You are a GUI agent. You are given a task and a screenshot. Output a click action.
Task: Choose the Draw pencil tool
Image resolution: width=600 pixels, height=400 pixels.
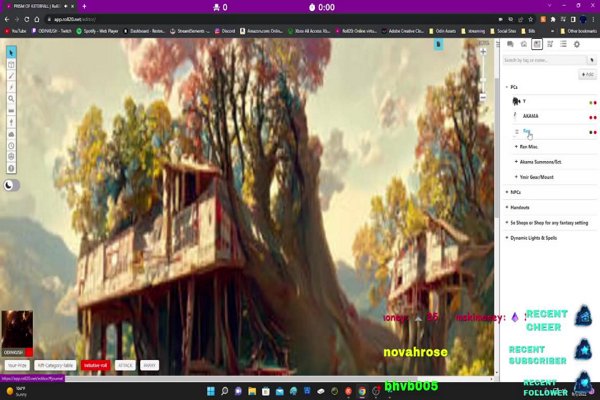11,76
